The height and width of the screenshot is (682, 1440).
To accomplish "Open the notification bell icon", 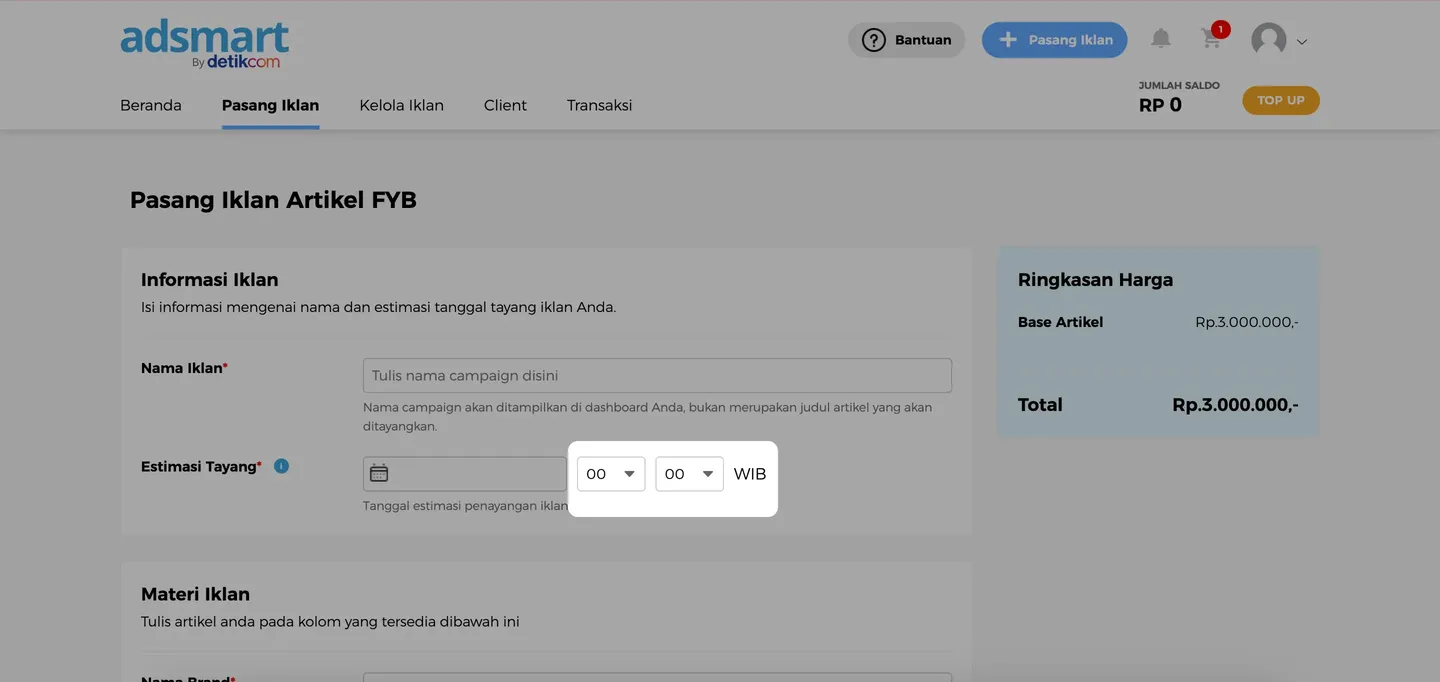I will tap(1160, 39).
